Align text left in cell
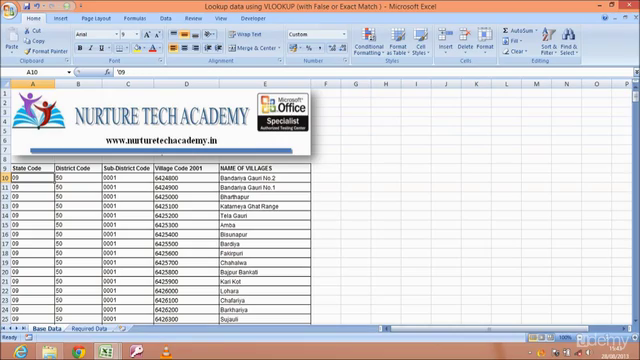The image size is (640, 360). (173, 48)
